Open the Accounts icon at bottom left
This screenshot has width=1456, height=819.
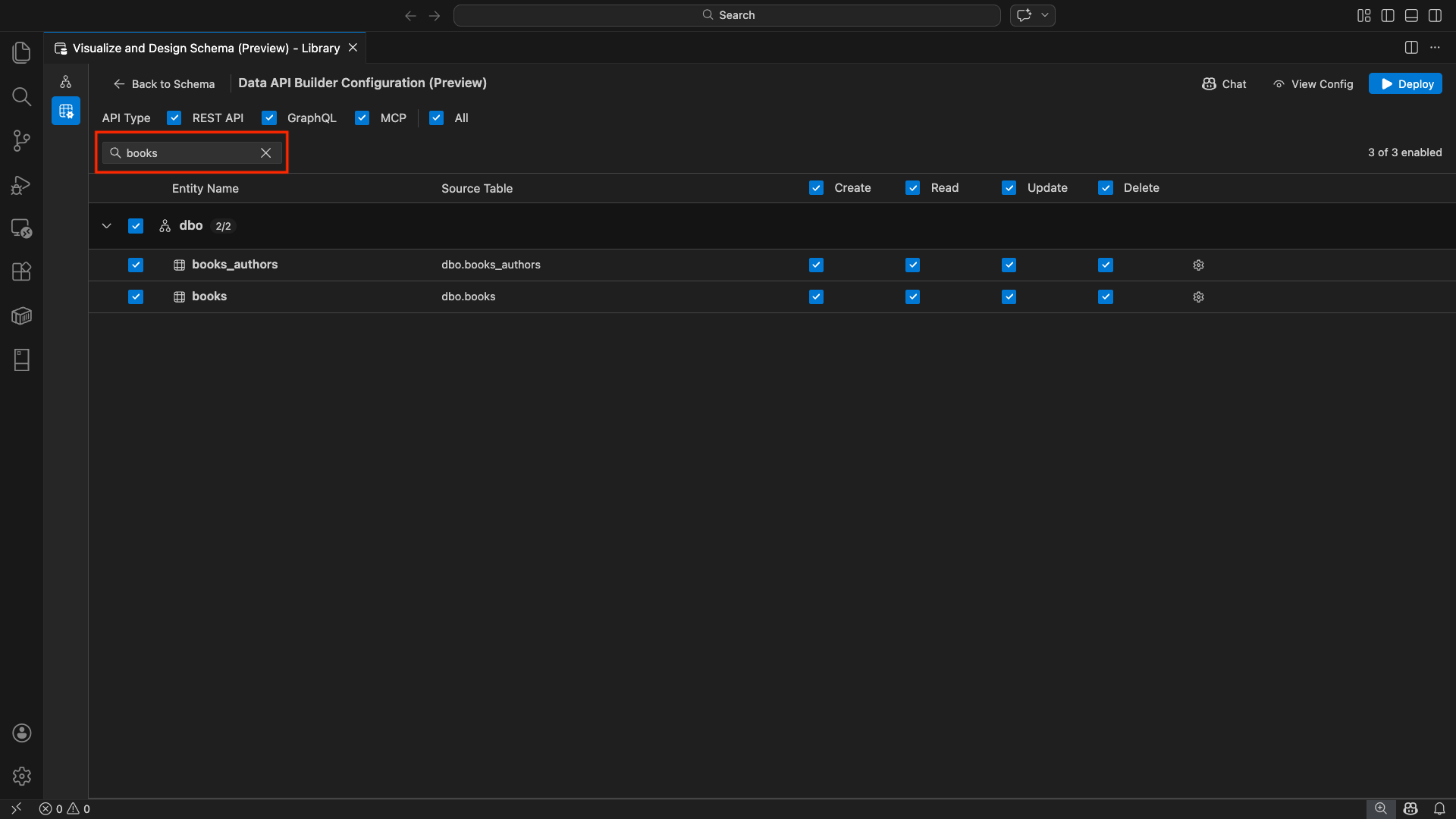point(21,733)
